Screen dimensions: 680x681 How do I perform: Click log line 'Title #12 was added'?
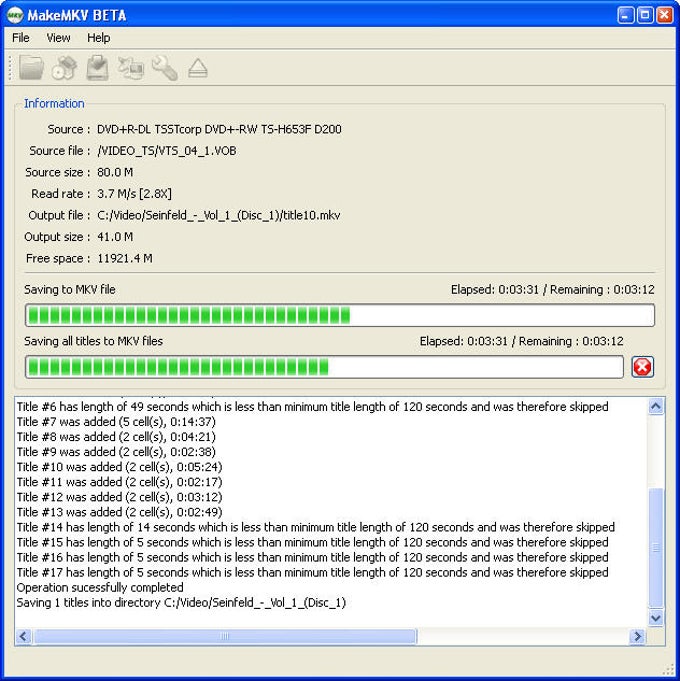(119, 497)
